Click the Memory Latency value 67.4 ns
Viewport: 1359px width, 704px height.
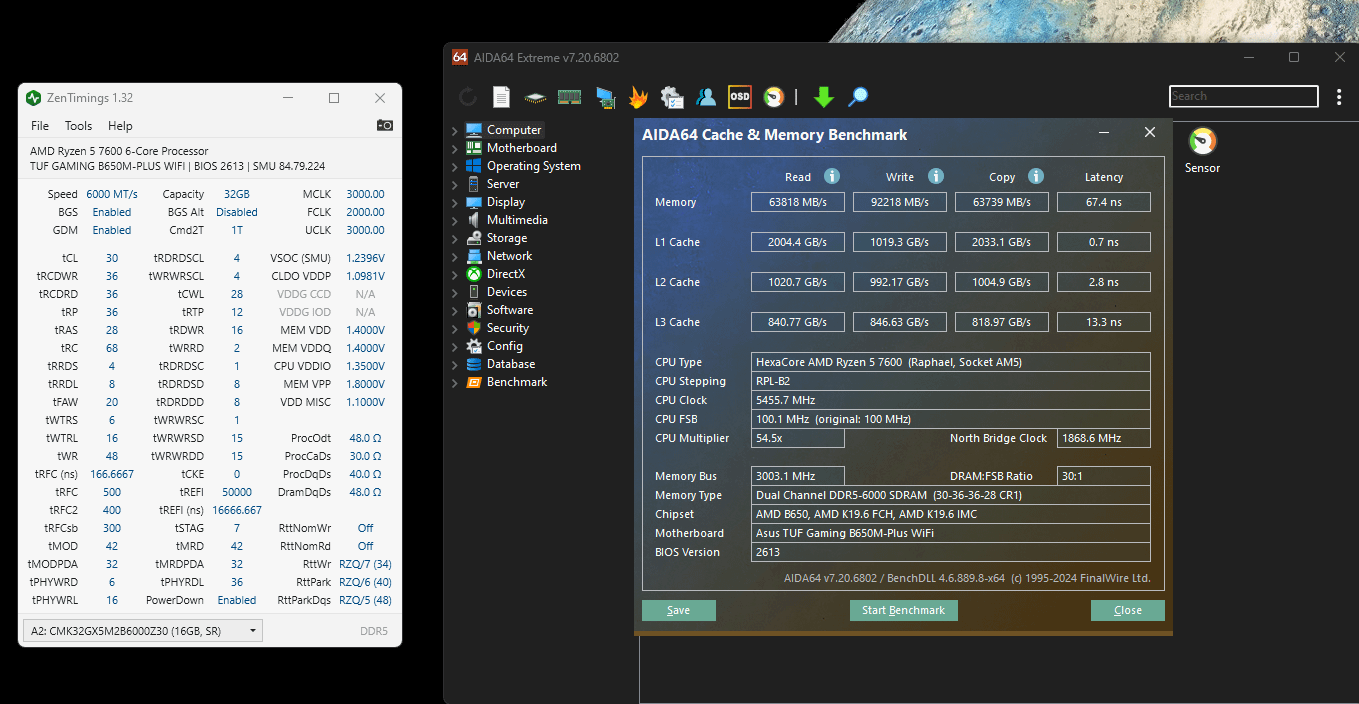[x=1104, y=202]
